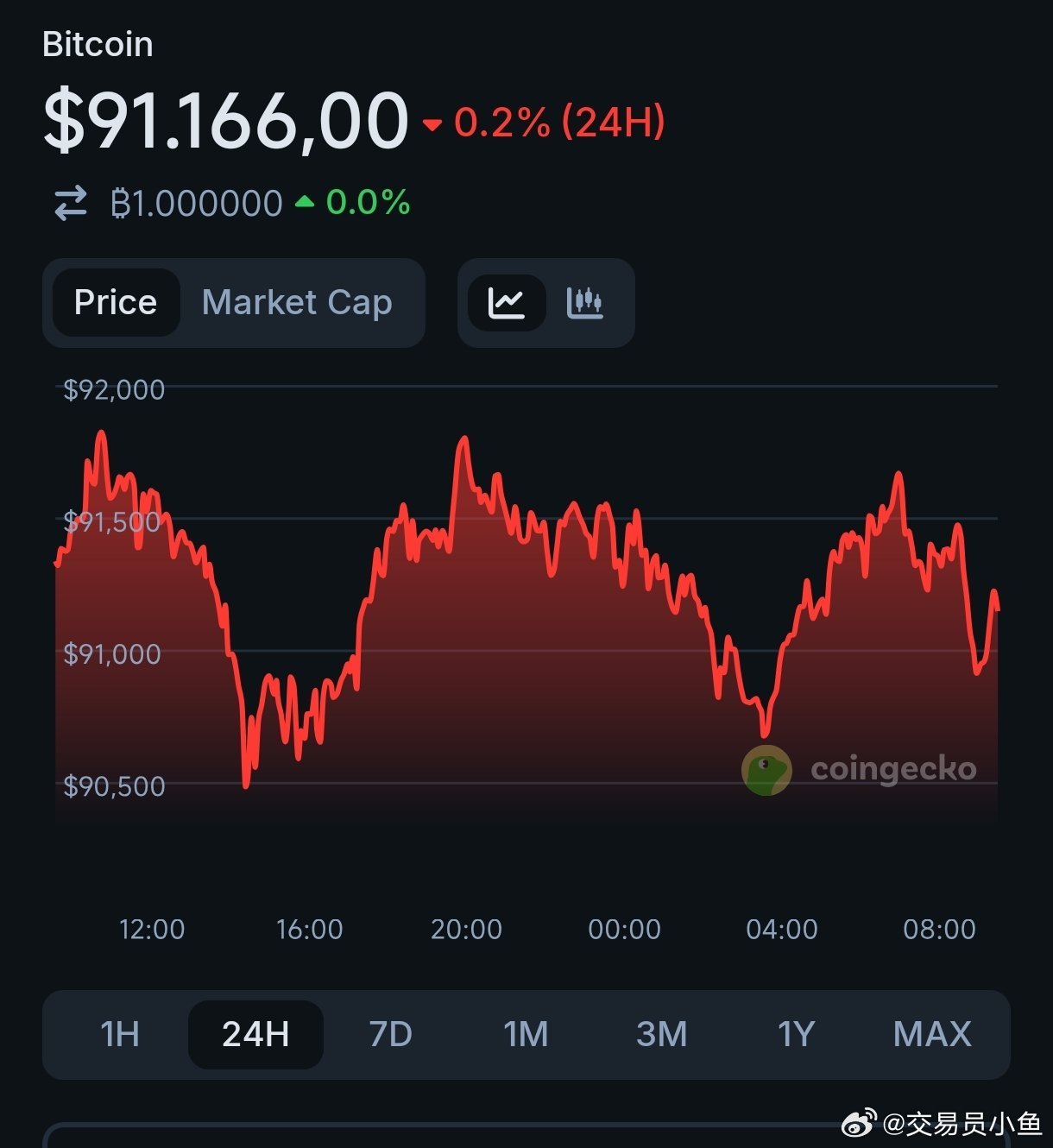Screen dimensions: 1053x1148
Task: Click the $91.166,00 Bitcoin price
Action: pyautogui.click(x=225, y=121)
